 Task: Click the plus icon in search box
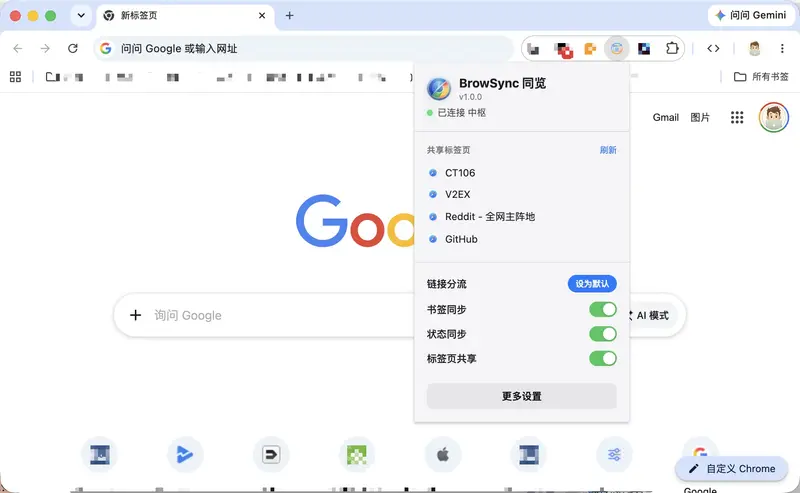coord(135,315)
